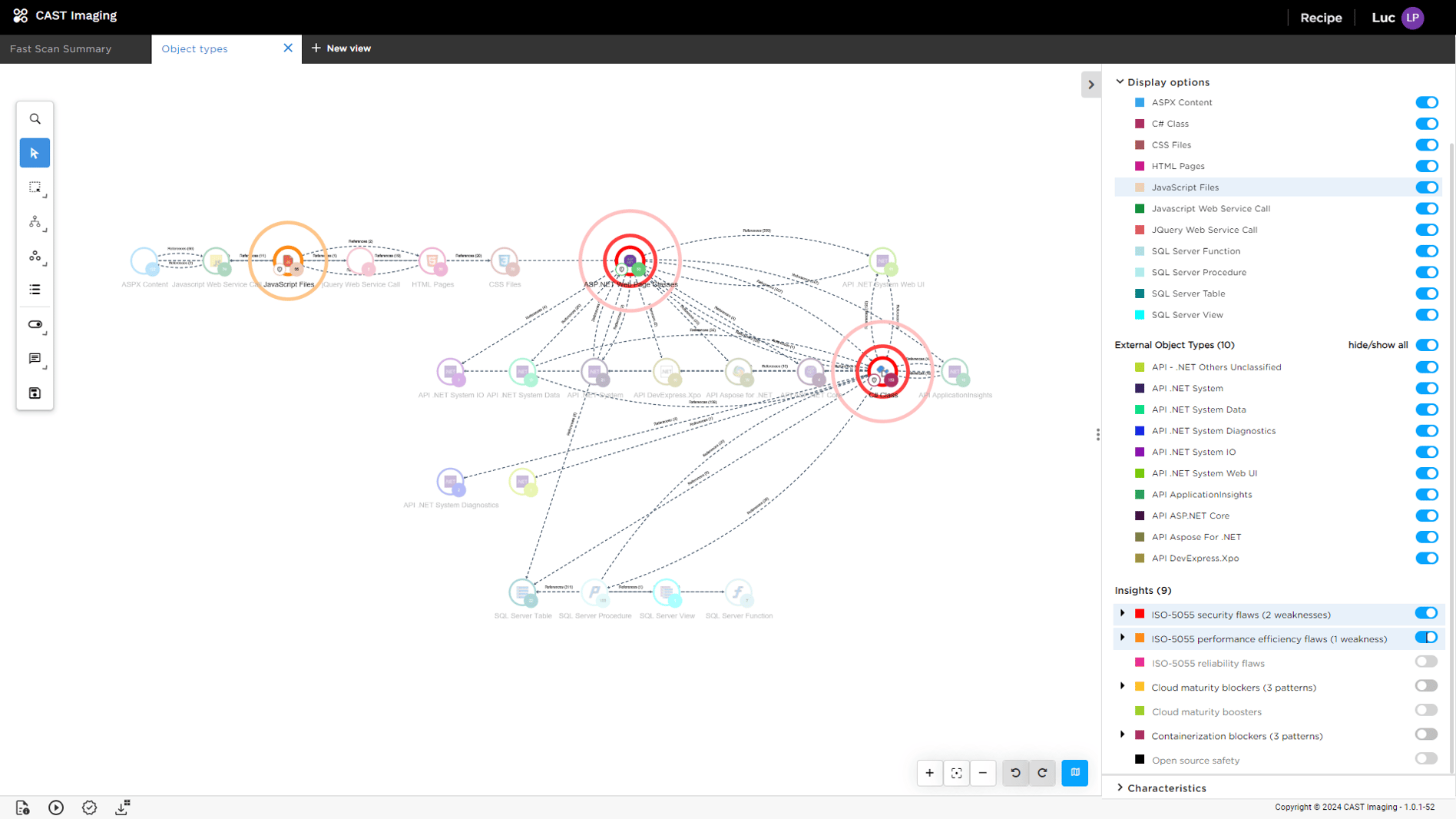1456x819 pixels.
Task: Click the fit-to-screen icon near zoom controls
Action: click(956, 773)
